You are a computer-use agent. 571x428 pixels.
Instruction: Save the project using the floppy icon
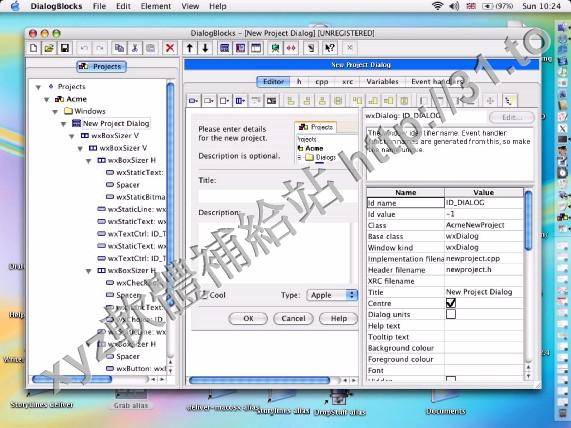[x=65, y=48]
